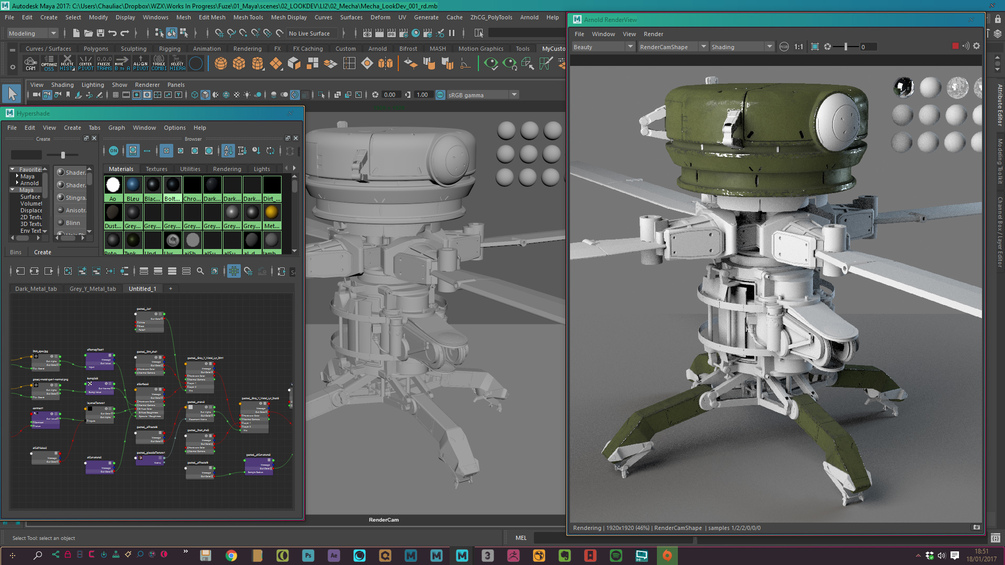Click the Windows taskbar search icon
Screen dimensions: 1005x565
38,555
